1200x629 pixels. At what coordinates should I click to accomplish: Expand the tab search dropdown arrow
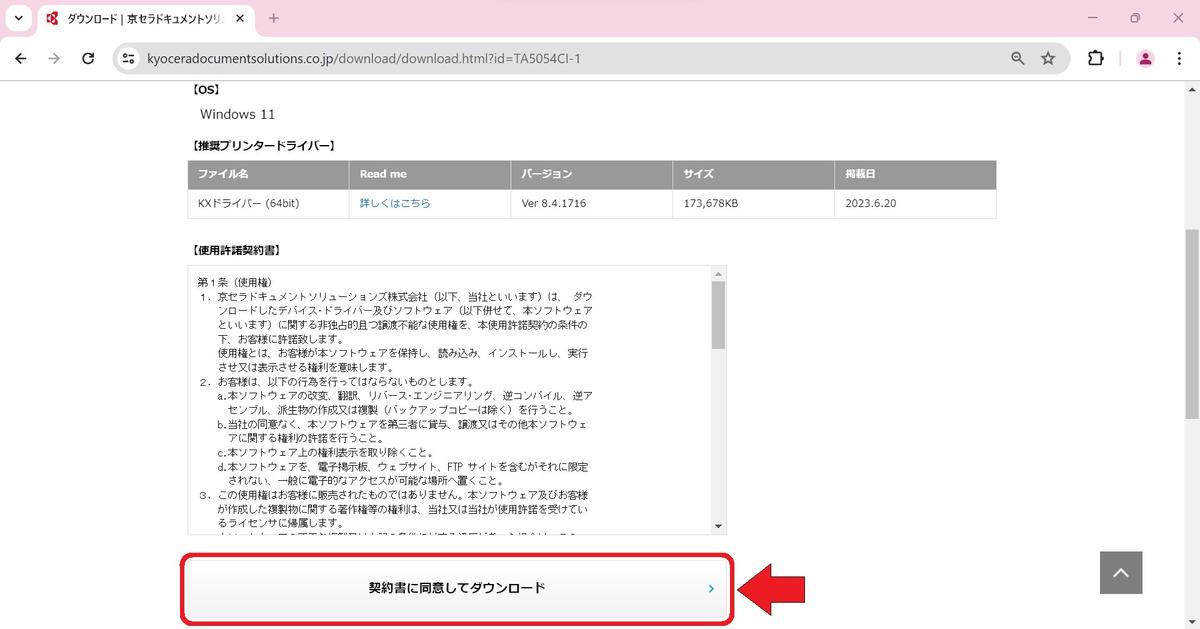tap(18, 18)
